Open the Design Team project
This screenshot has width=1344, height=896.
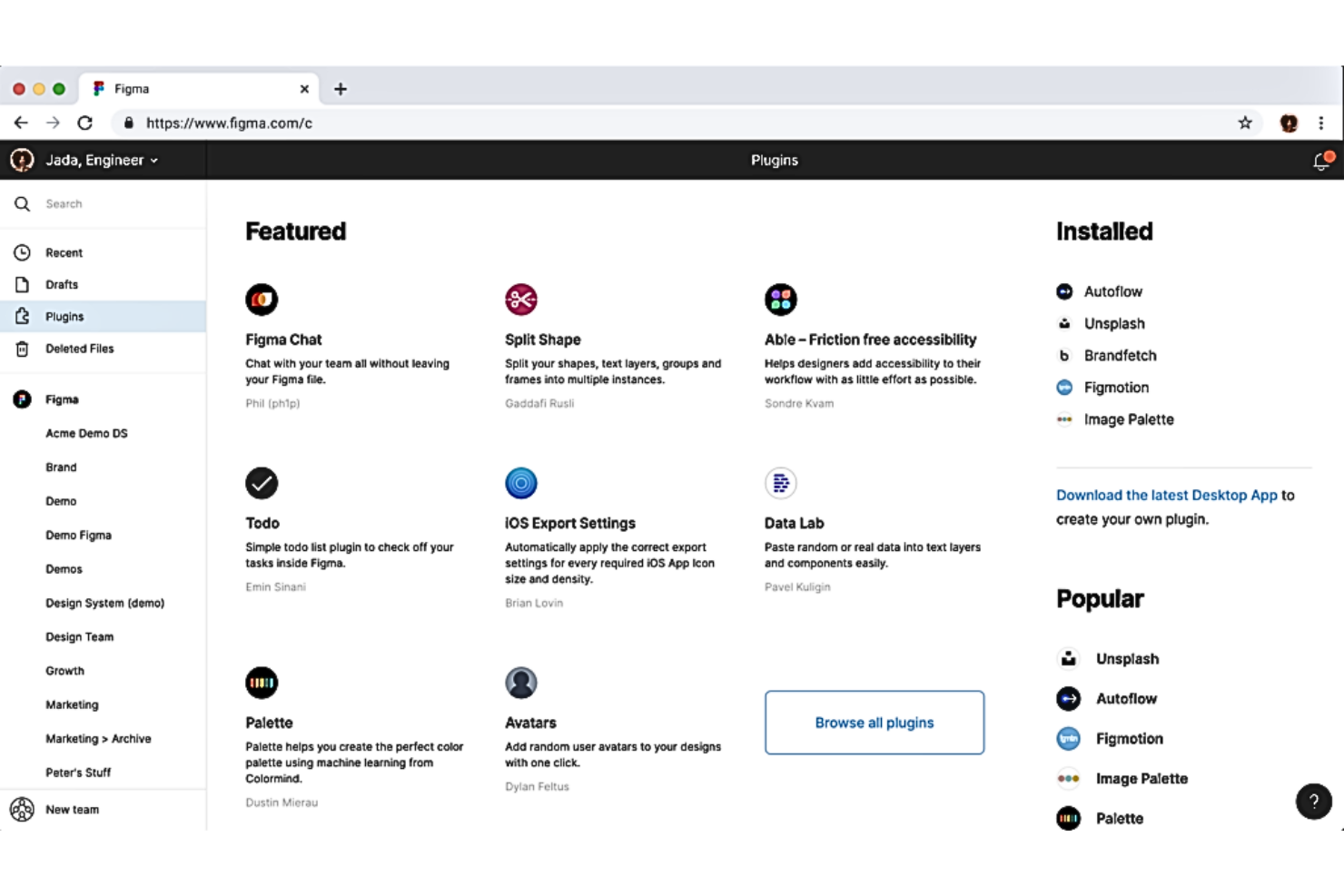(80, 637)
